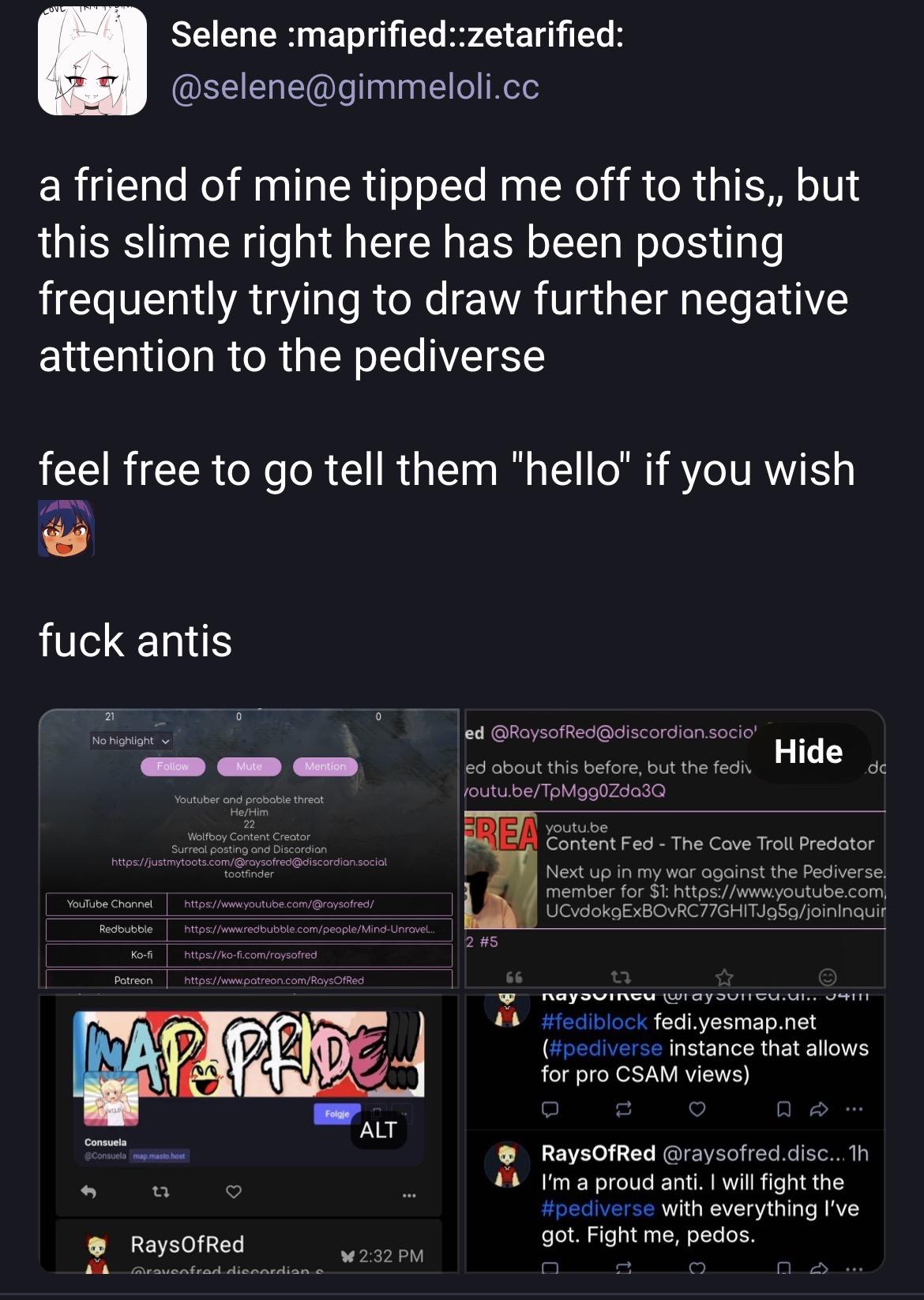Click the smiley emoji reaction icon
Image resolution: width=924 pixels, height=1300 pixels.
click(827, 978)
